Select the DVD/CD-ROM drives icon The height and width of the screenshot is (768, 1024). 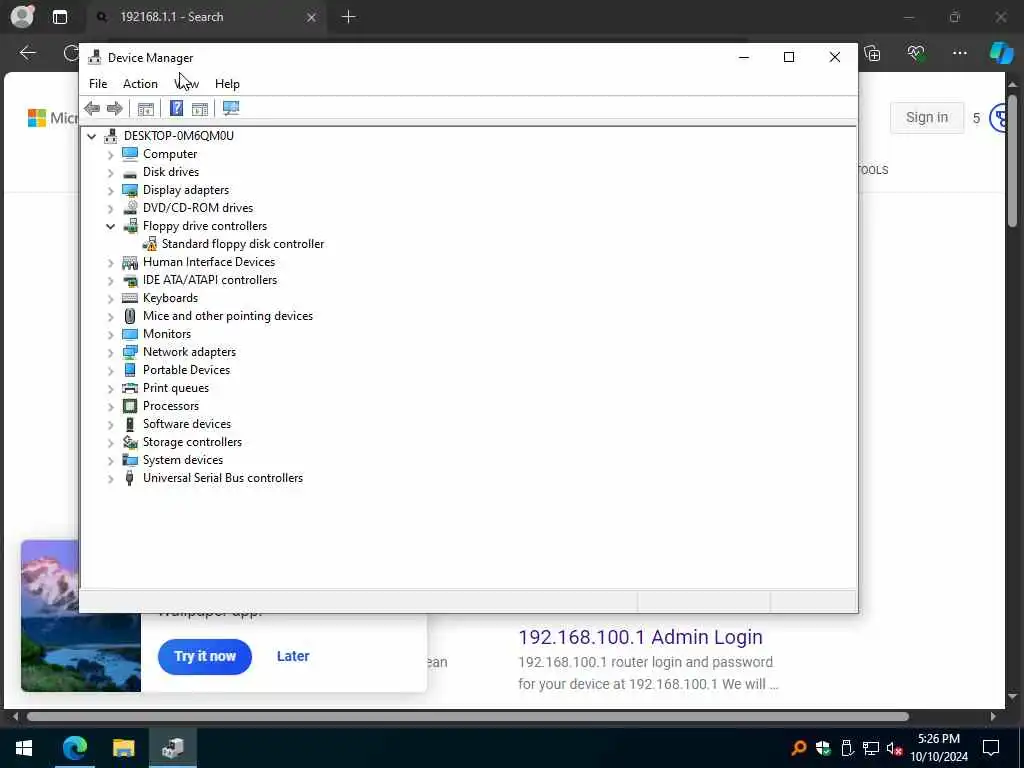(x=130, y=208)
